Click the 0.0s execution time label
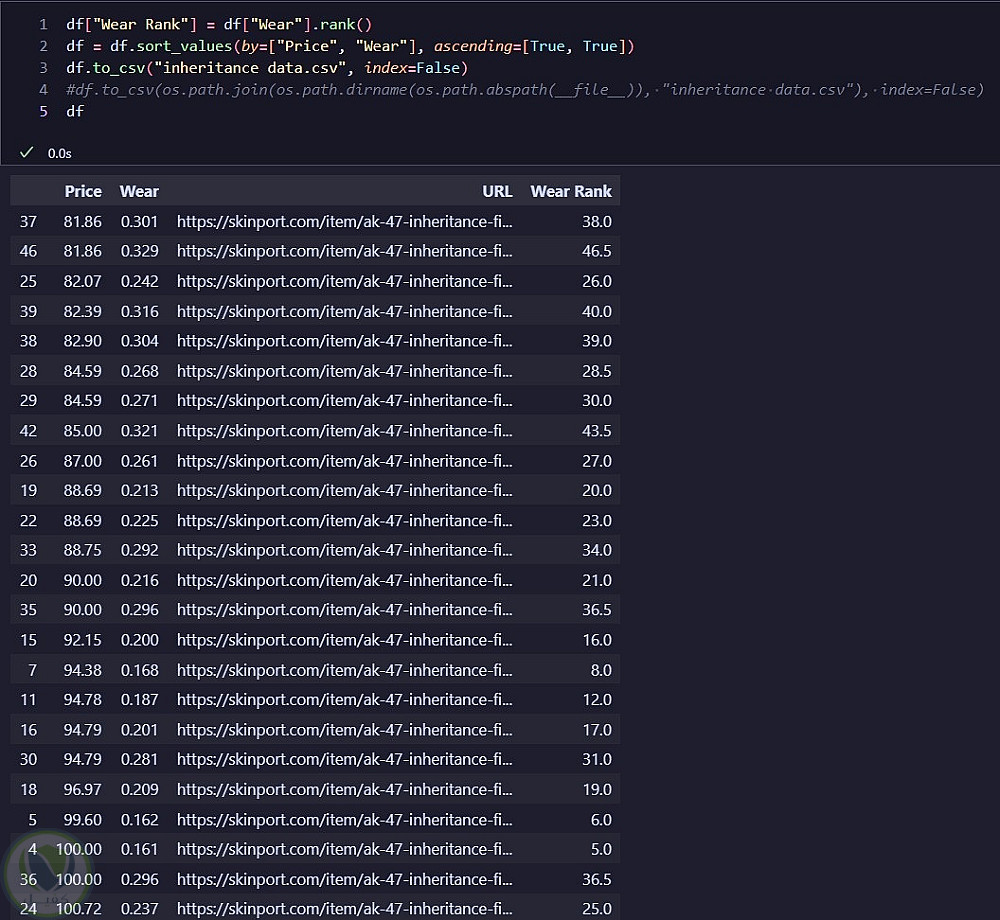1000x920 pixels. coord(59,154)
